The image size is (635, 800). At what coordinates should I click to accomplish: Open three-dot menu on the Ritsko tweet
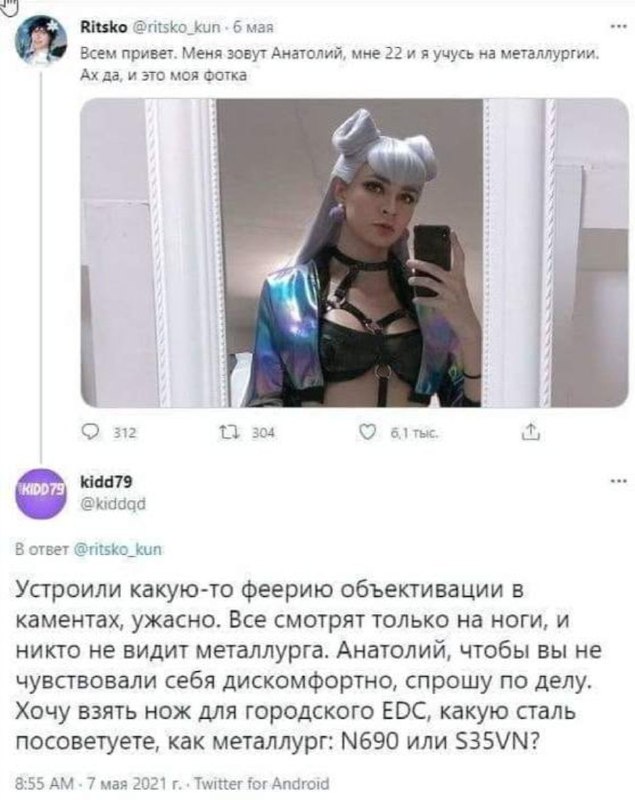click(618, 27)
